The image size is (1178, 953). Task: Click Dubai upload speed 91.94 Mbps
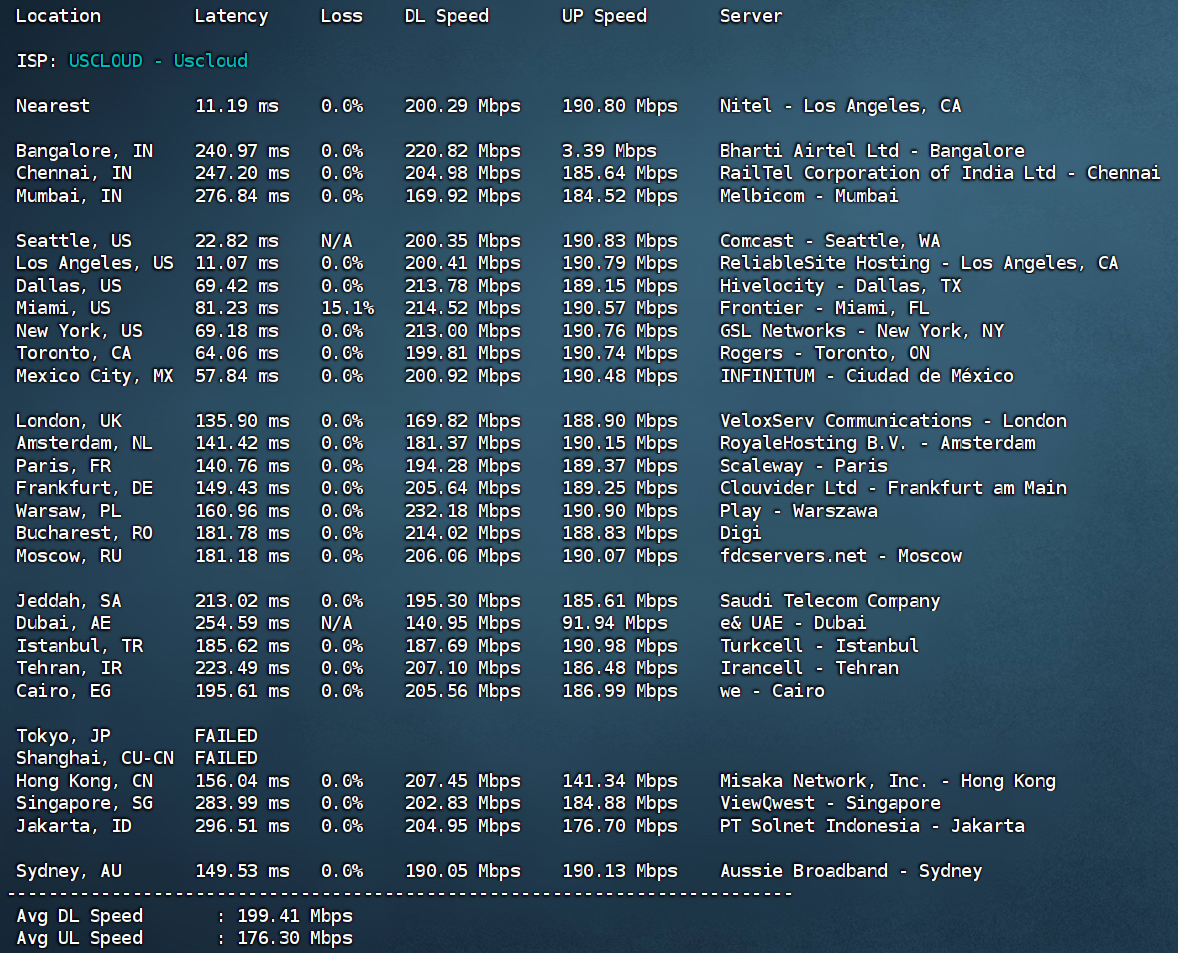click(615, 624)
